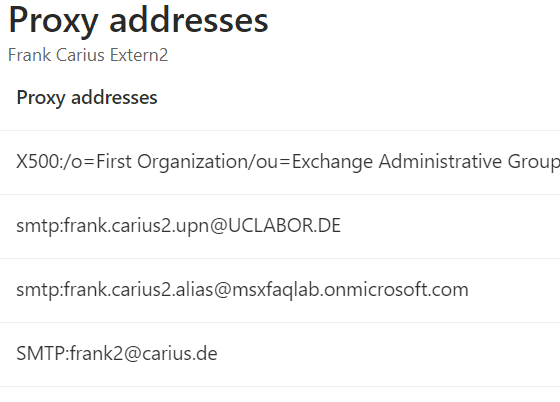Select the Frank Carius Extern2 subtitle
Image resolution: width=560 pixels, height=402 pixels.
[88, 55]
